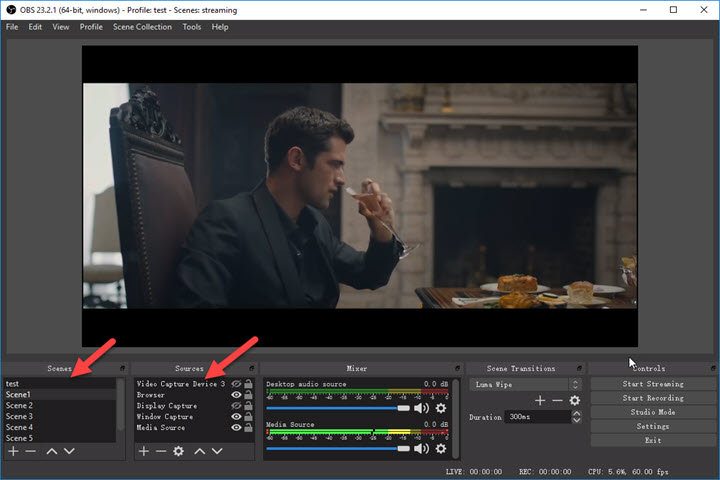The height and width of the screenshot is (480, 720).
Task: Pop out the Sources dock panel
Action: [252, 368]
